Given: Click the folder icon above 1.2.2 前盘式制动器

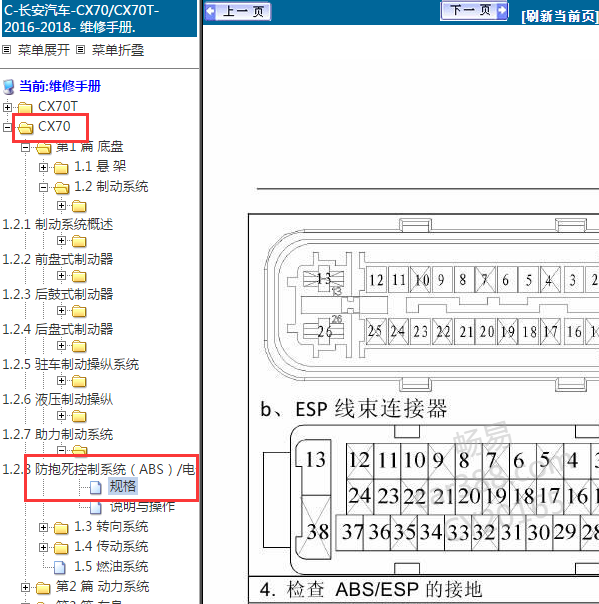Looking at the screenshot, I should pyautogui.click(x=79, y=241).
